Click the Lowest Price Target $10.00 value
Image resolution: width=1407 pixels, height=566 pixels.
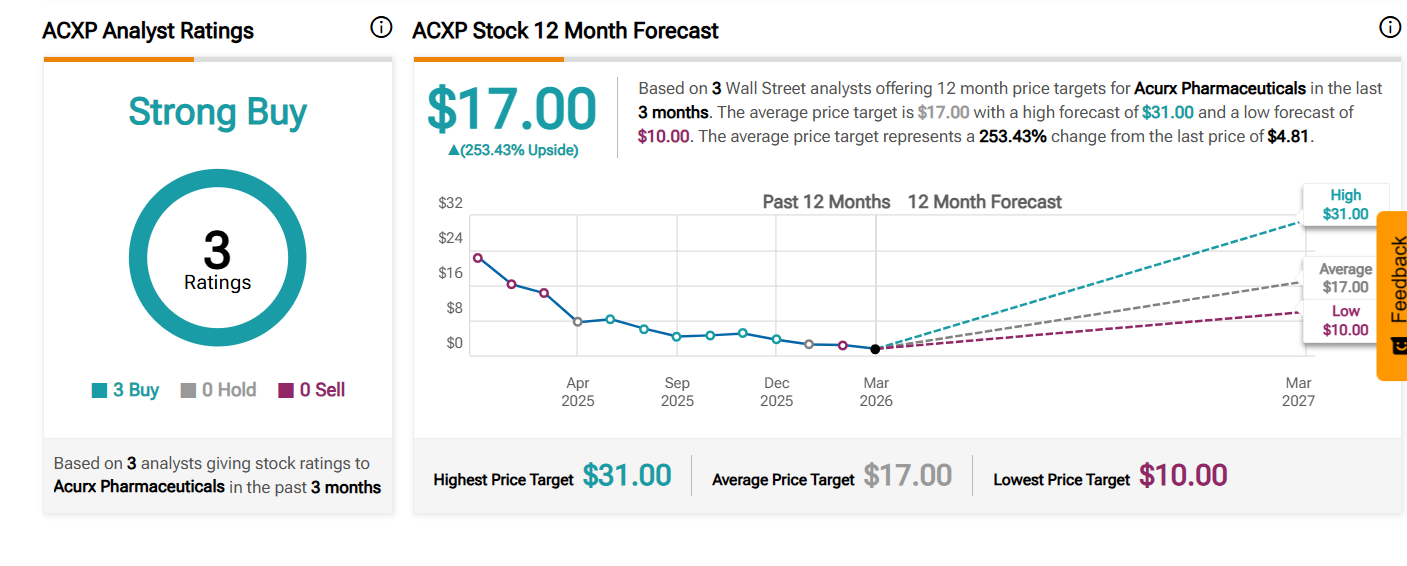coord(1183,476)
